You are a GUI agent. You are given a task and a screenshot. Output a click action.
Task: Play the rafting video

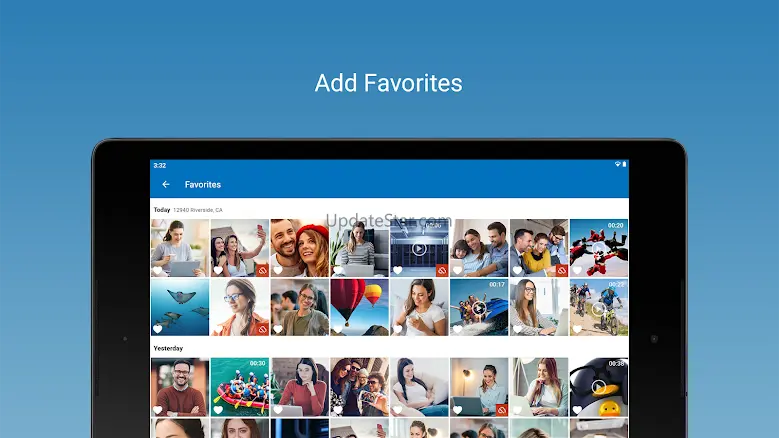coord(240,387)
